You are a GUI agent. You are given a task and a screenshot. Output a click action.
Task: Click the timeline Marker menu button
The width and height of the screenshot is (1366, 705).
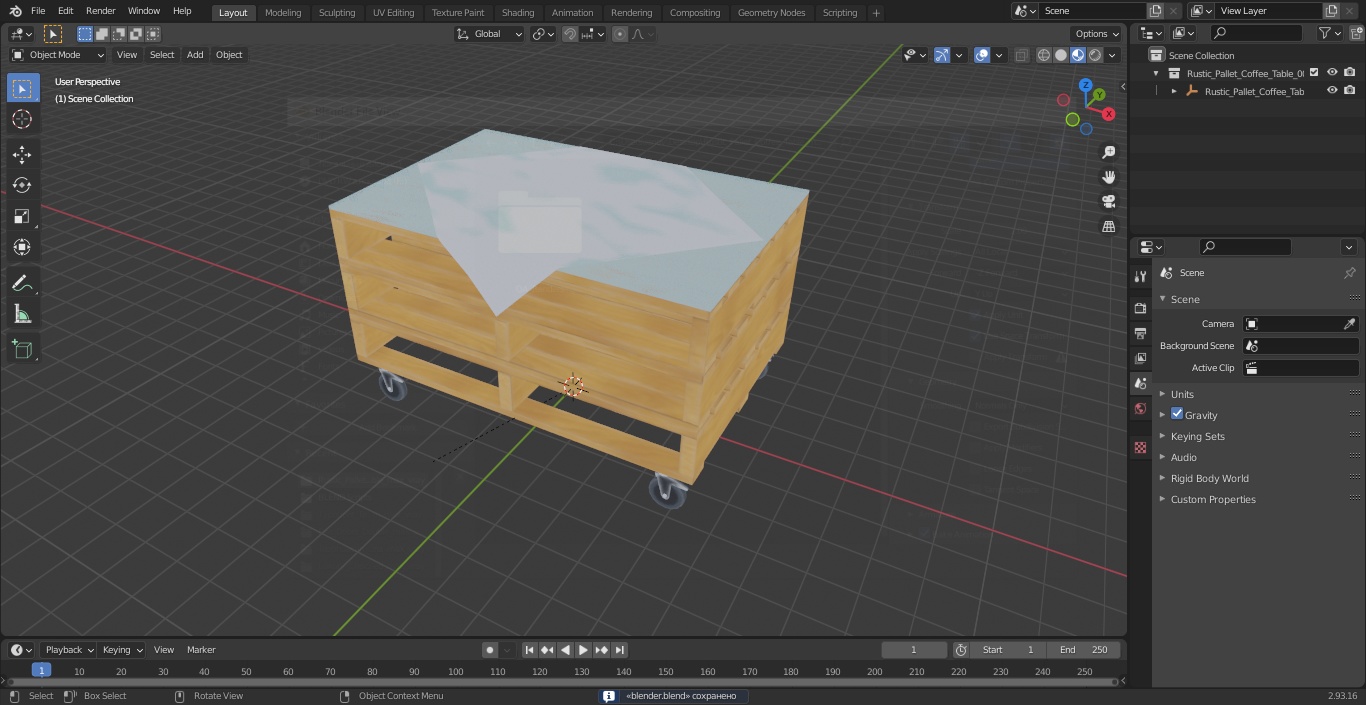click(x=201, y=650)
